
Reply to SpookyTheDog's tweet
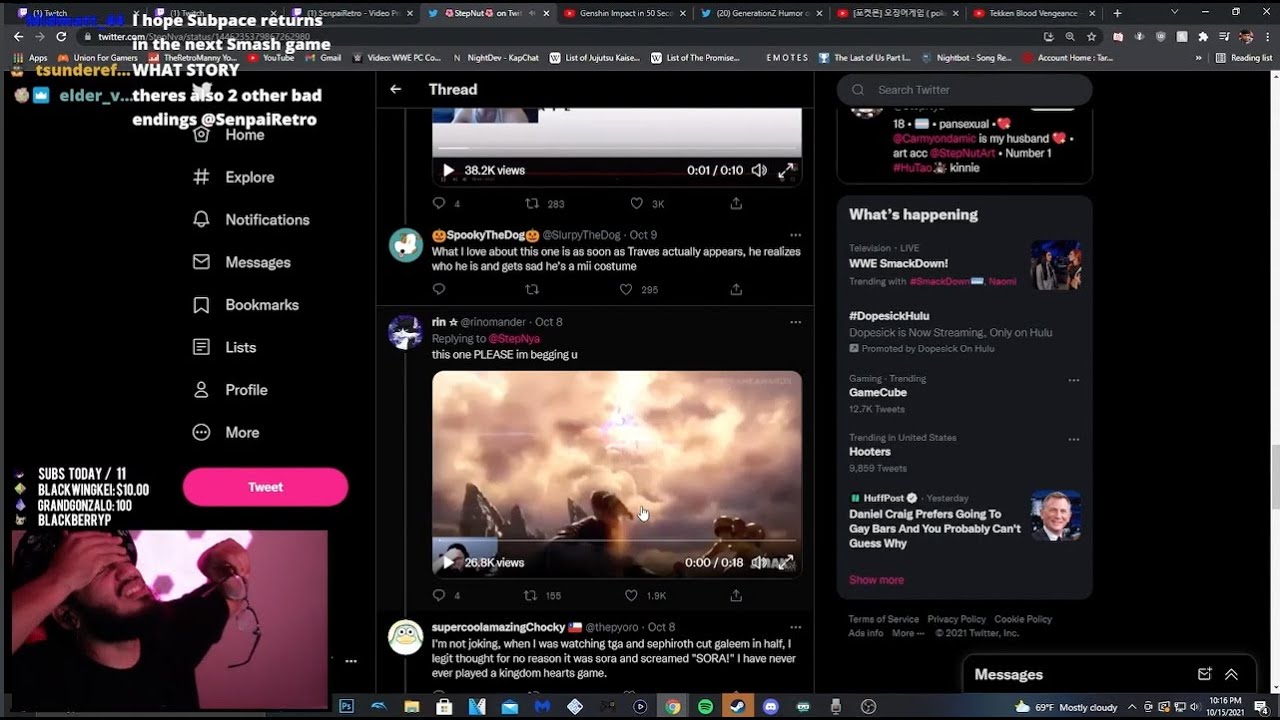coord(439,289)
